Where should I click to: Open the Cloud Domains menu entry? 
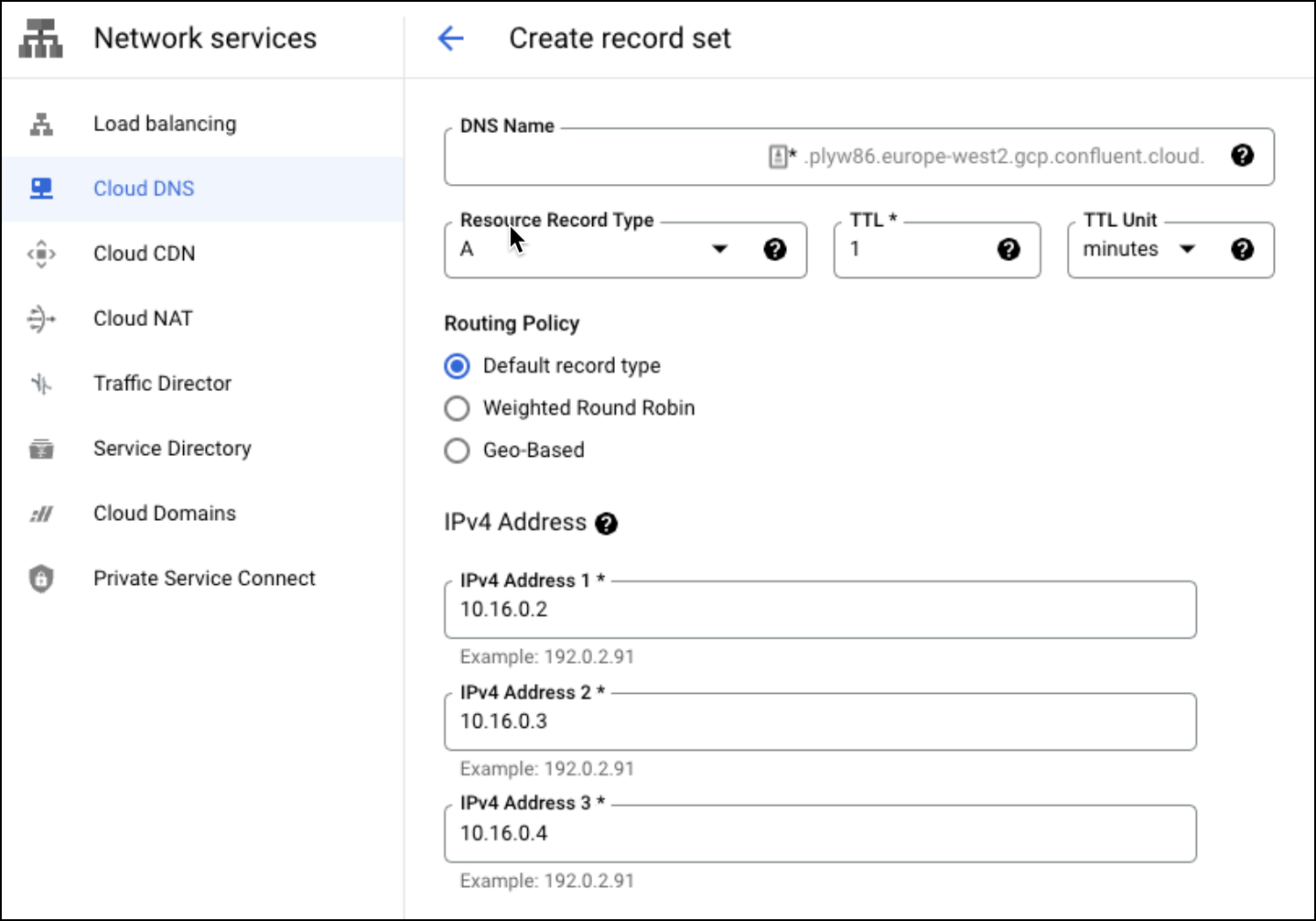pyautogui.click(x=164, y=513)
